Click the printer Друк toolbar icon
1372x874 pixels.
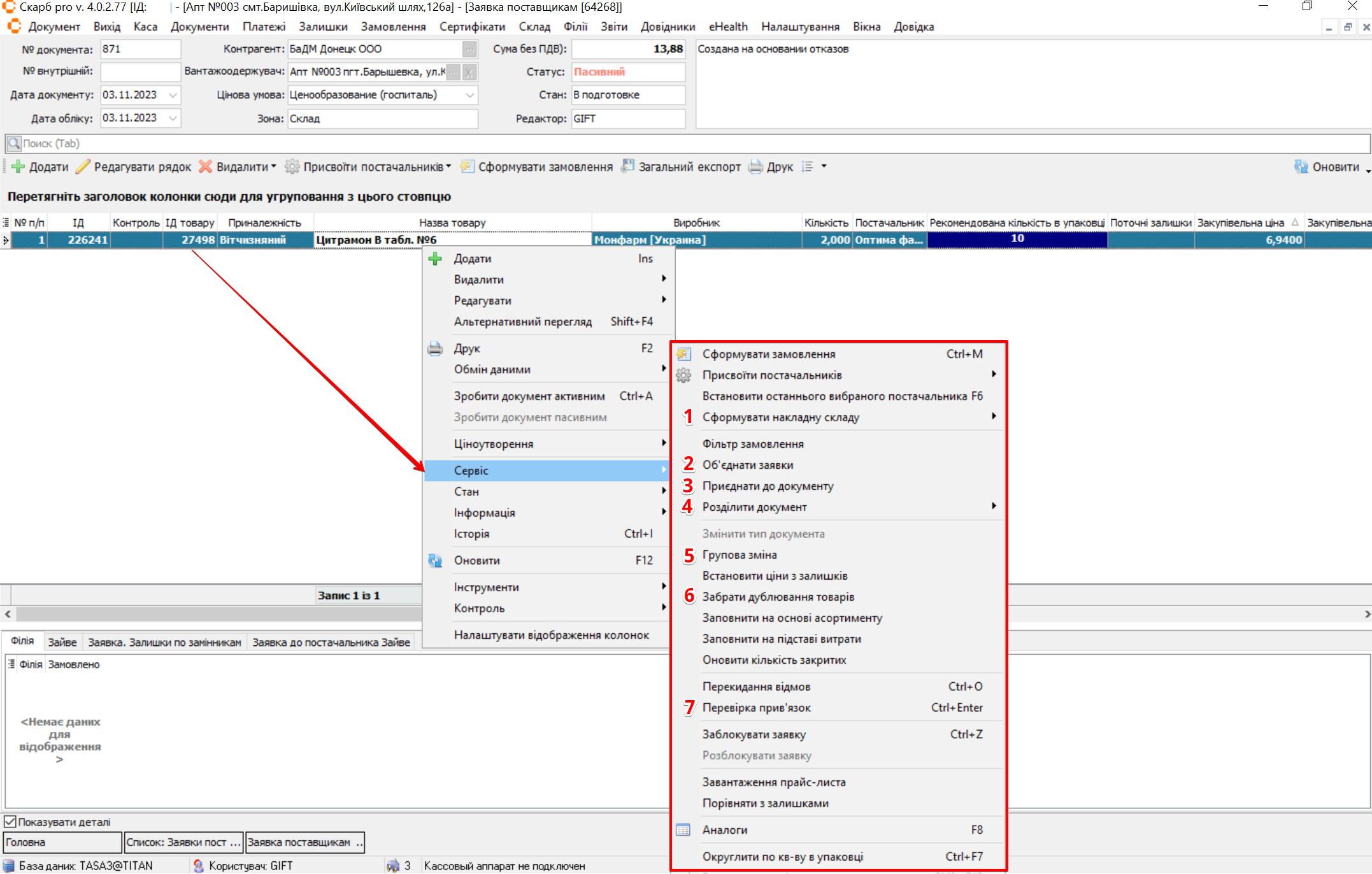[x=755, y=167]
